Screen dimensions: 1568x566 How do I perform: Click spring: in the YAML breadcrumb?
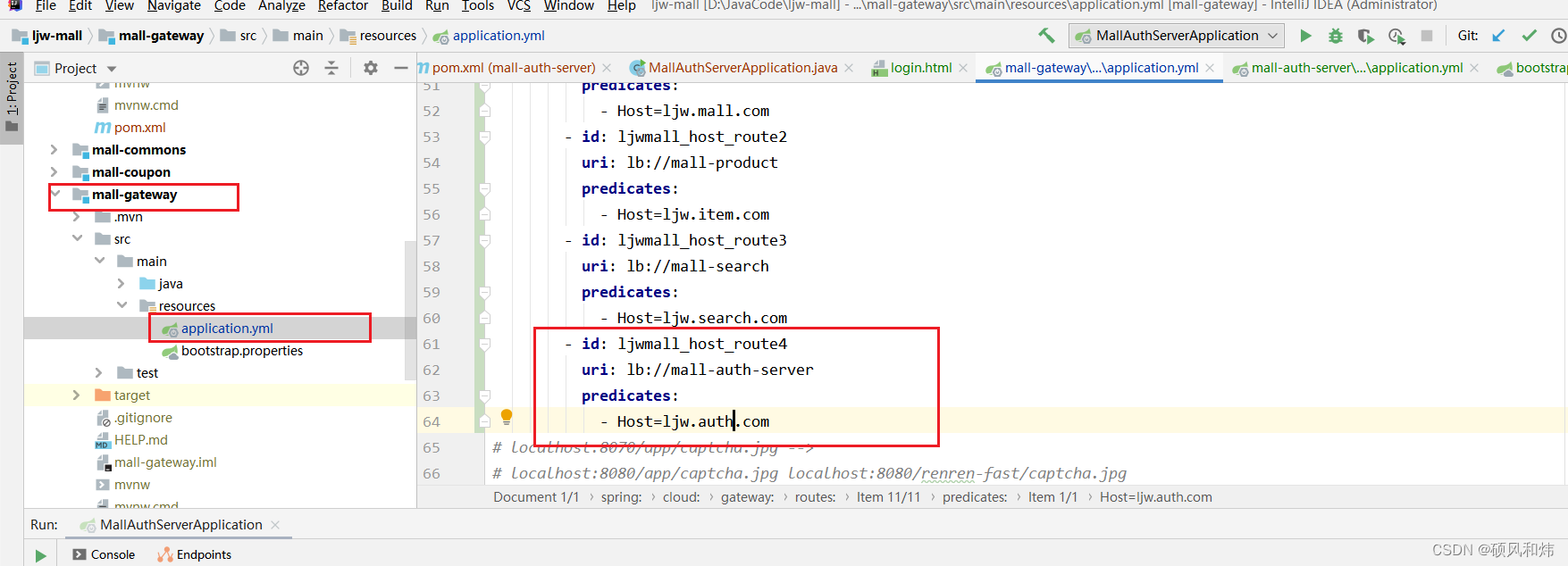point(621,497)
